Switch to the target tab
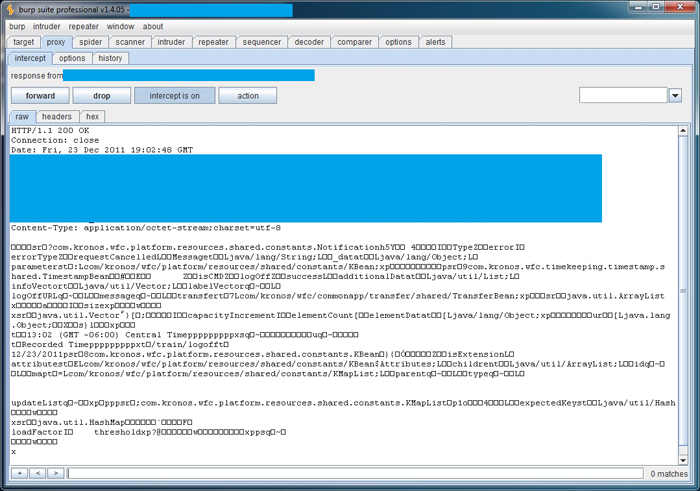The height and width of the screenshot is (491, 700). (x=23, y=42)
